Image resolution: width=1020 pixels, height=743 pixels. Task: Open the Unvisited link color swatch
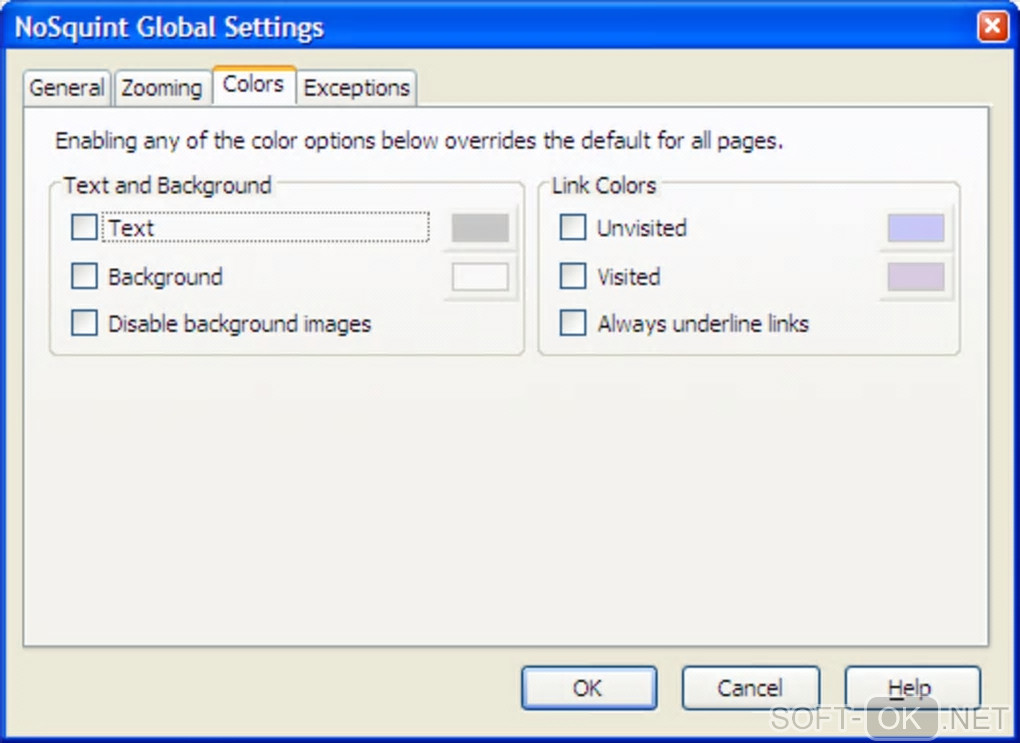tap(916, 228)
